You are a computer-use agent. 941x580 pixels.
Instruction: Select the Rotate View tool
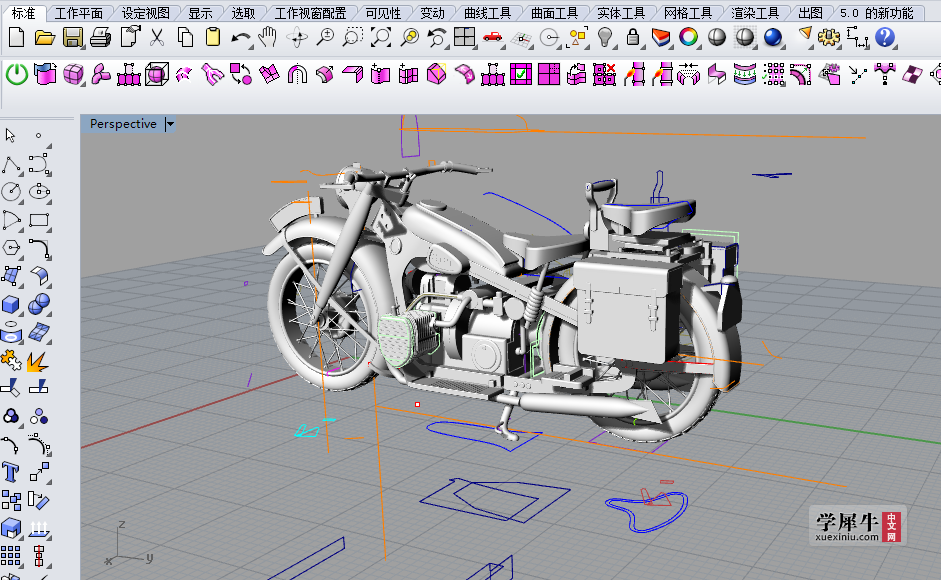(296, 38)
